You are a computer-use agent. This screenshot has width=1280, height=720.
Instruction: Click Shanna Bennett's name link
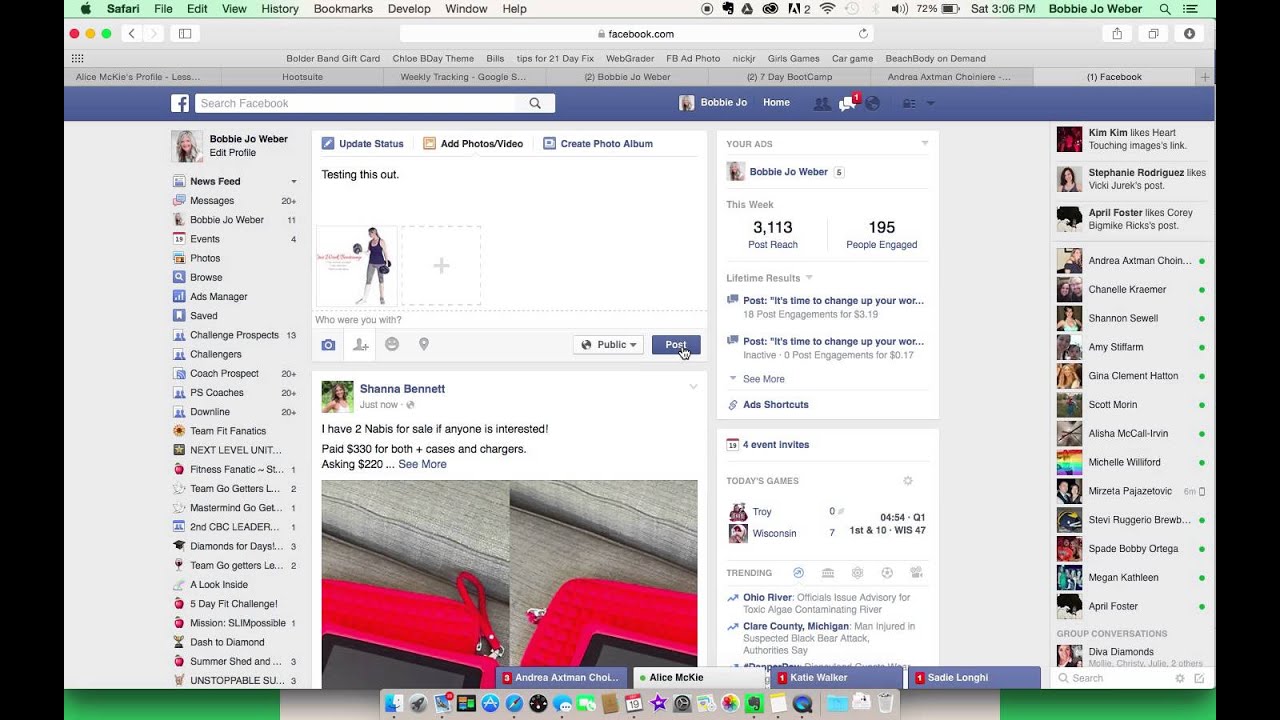pos(402,389)
